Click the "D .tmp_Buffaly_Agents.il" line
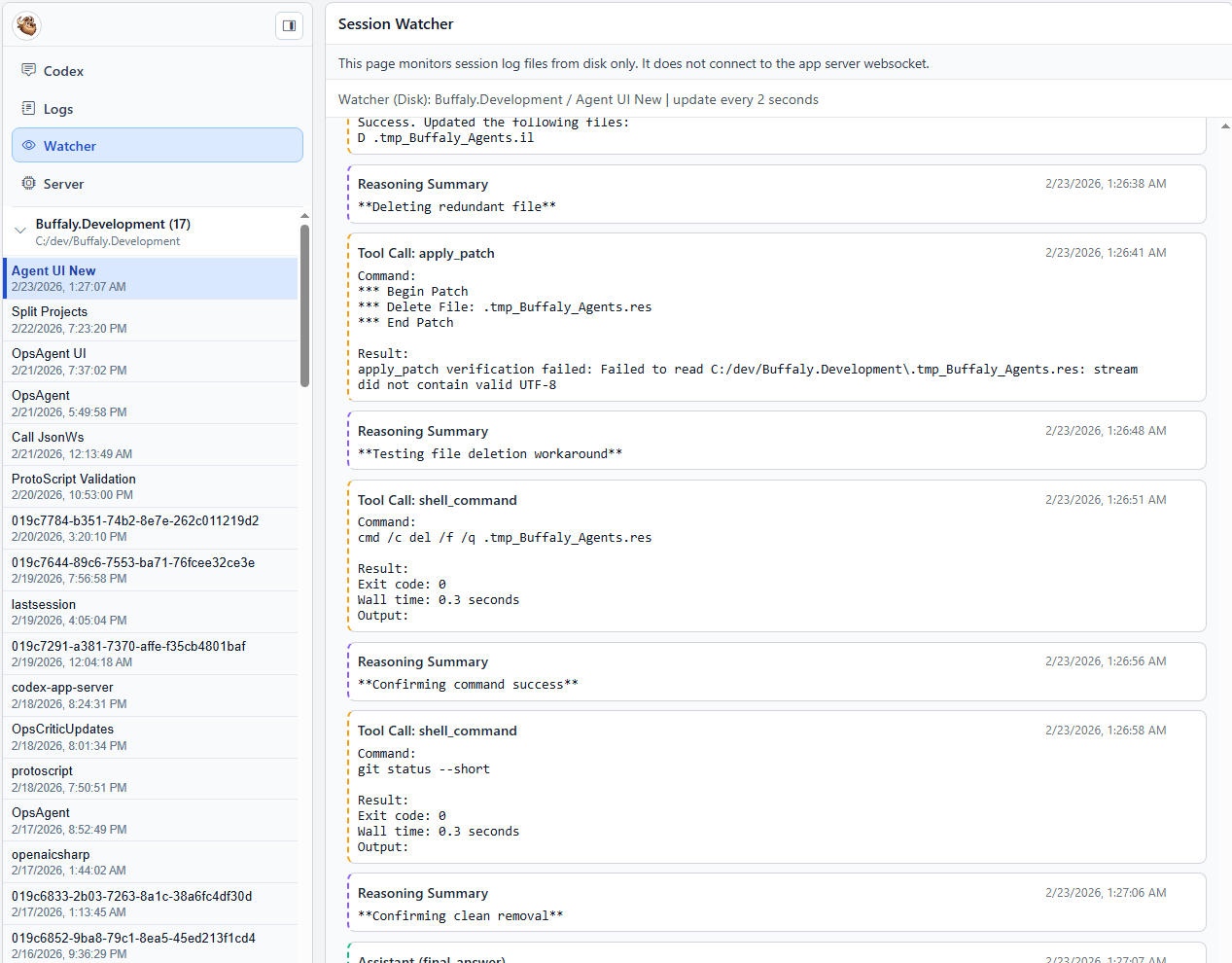 (445, 137)
